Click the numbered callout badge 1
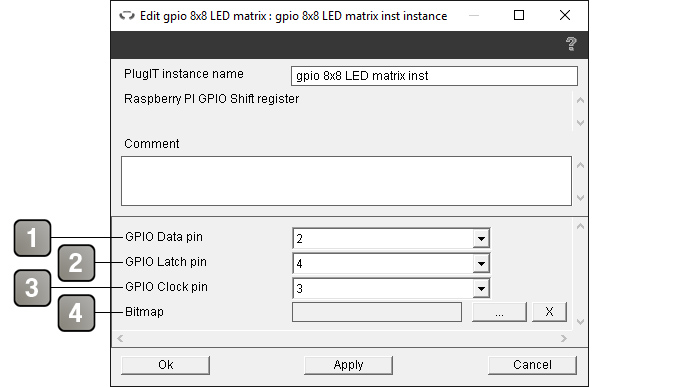 click(x=32, y=238)
